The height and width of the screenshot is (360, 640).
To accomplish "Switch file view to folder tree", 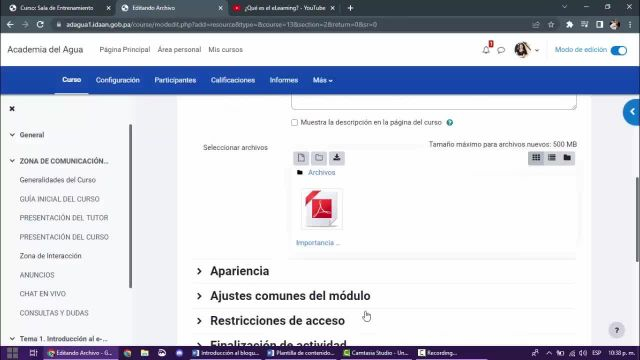I will 567,158.
